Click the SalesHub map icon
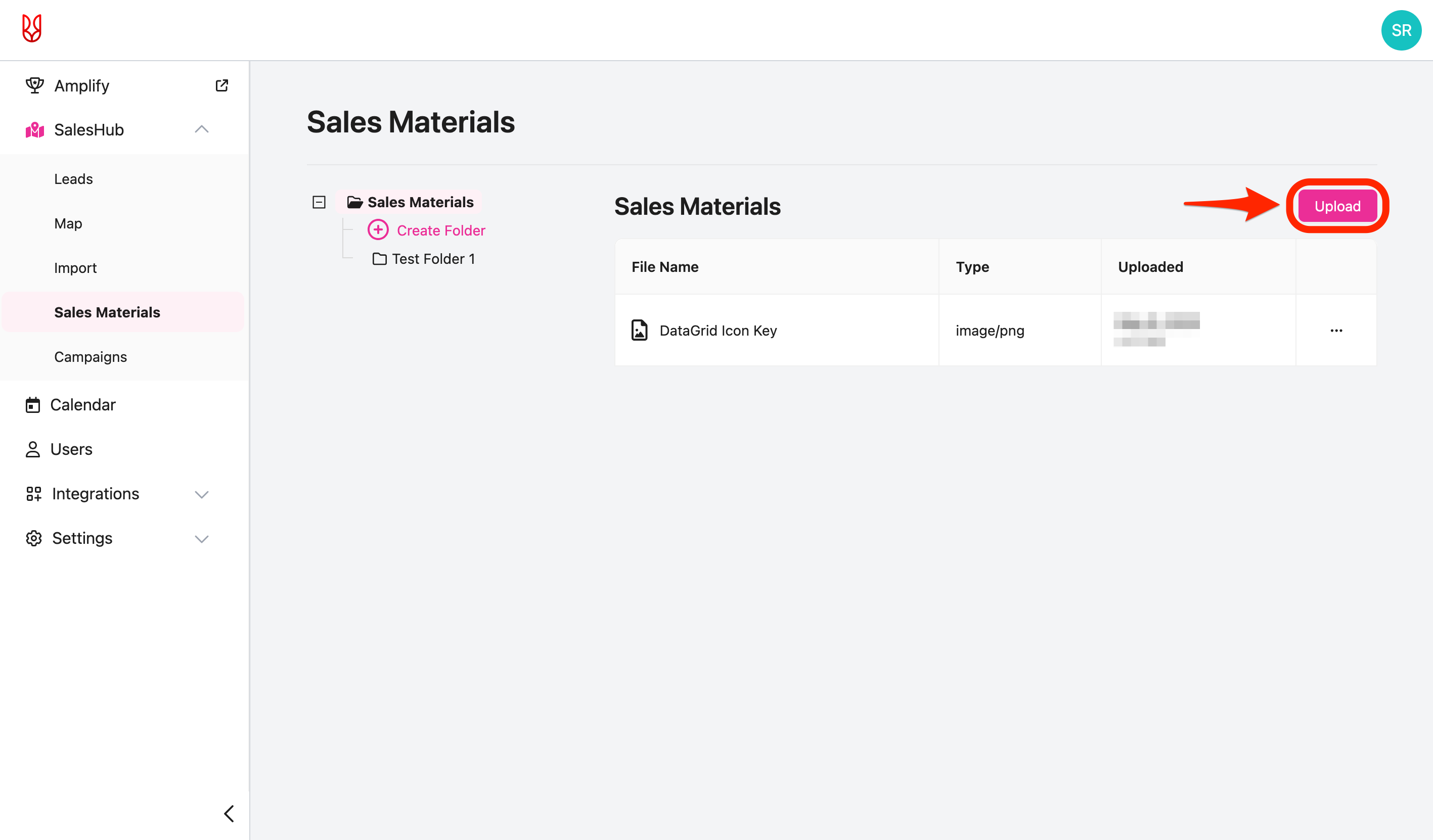Image resolution: width=1433 pixels, height=840 pixels. point(34,129)
